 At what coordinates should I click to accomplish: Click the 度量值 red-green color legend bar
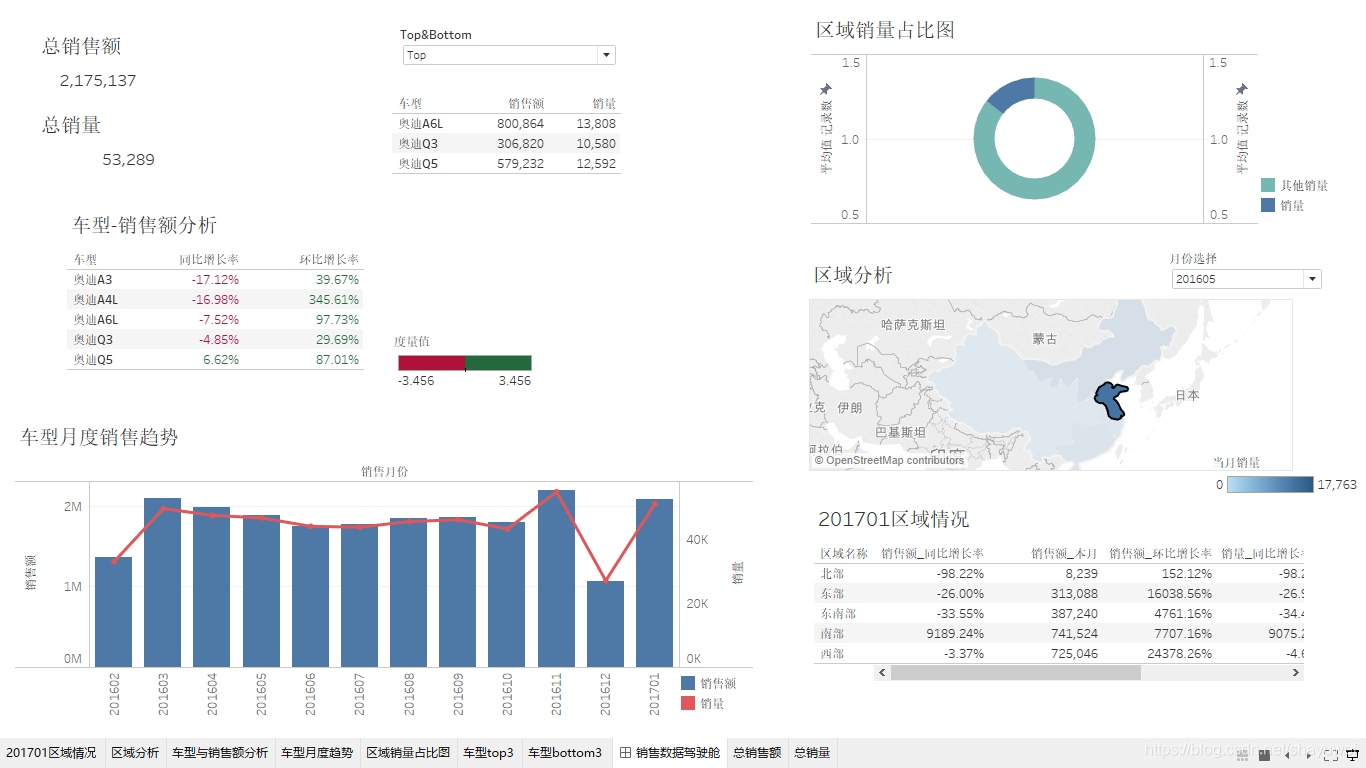[465, 363]
